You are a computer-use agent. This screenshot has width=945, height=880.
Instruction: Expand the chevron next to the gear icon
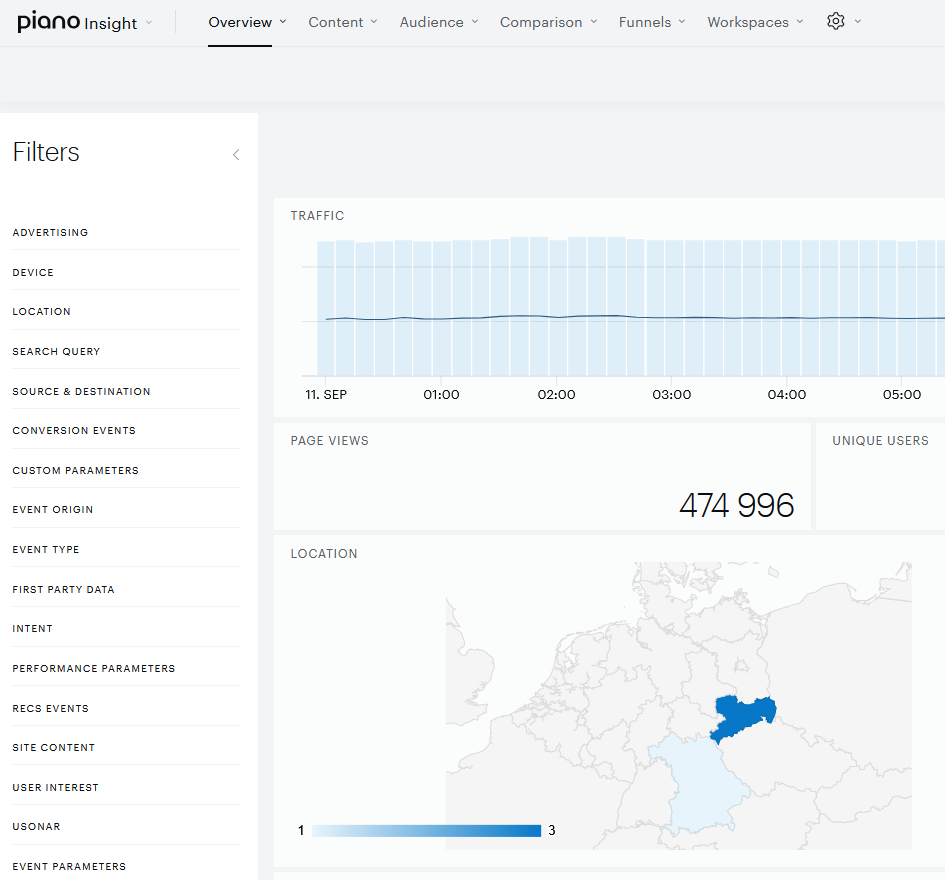[x=858, y=22]
